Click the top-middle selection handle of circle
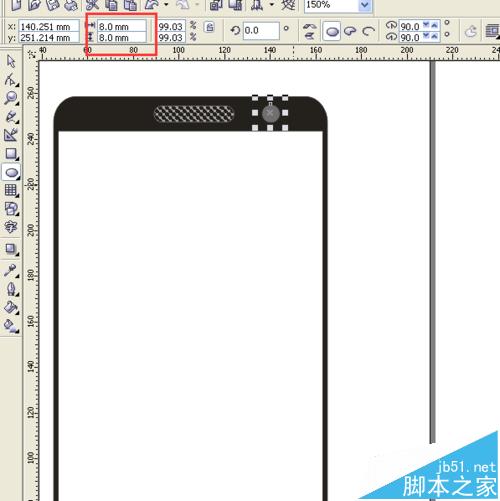500x501 pixels. pos(270,98)
